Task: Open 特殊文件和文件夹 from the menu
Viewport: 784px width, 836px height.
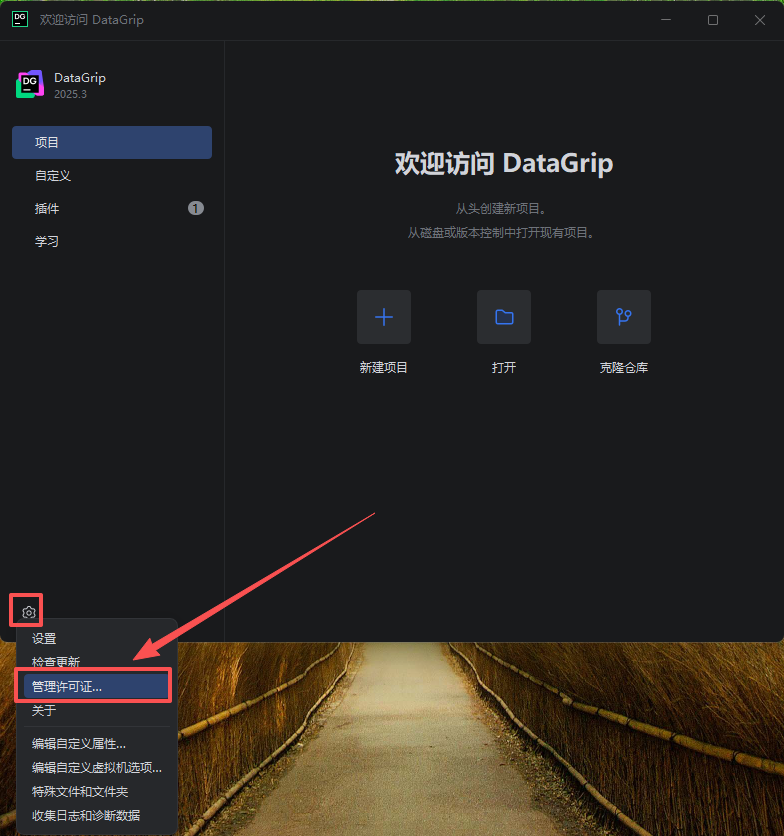Action: [97, 791]
